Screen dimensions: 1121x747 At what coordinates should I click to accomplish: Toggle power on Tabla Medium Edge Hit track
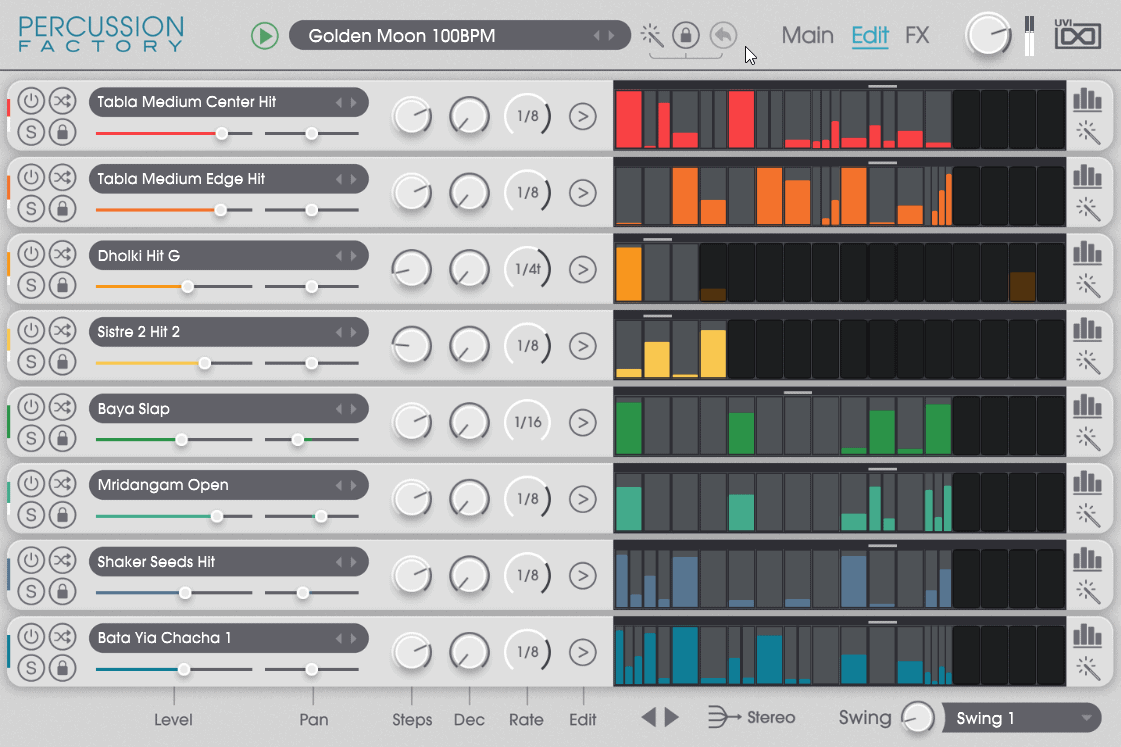(31, 178)
